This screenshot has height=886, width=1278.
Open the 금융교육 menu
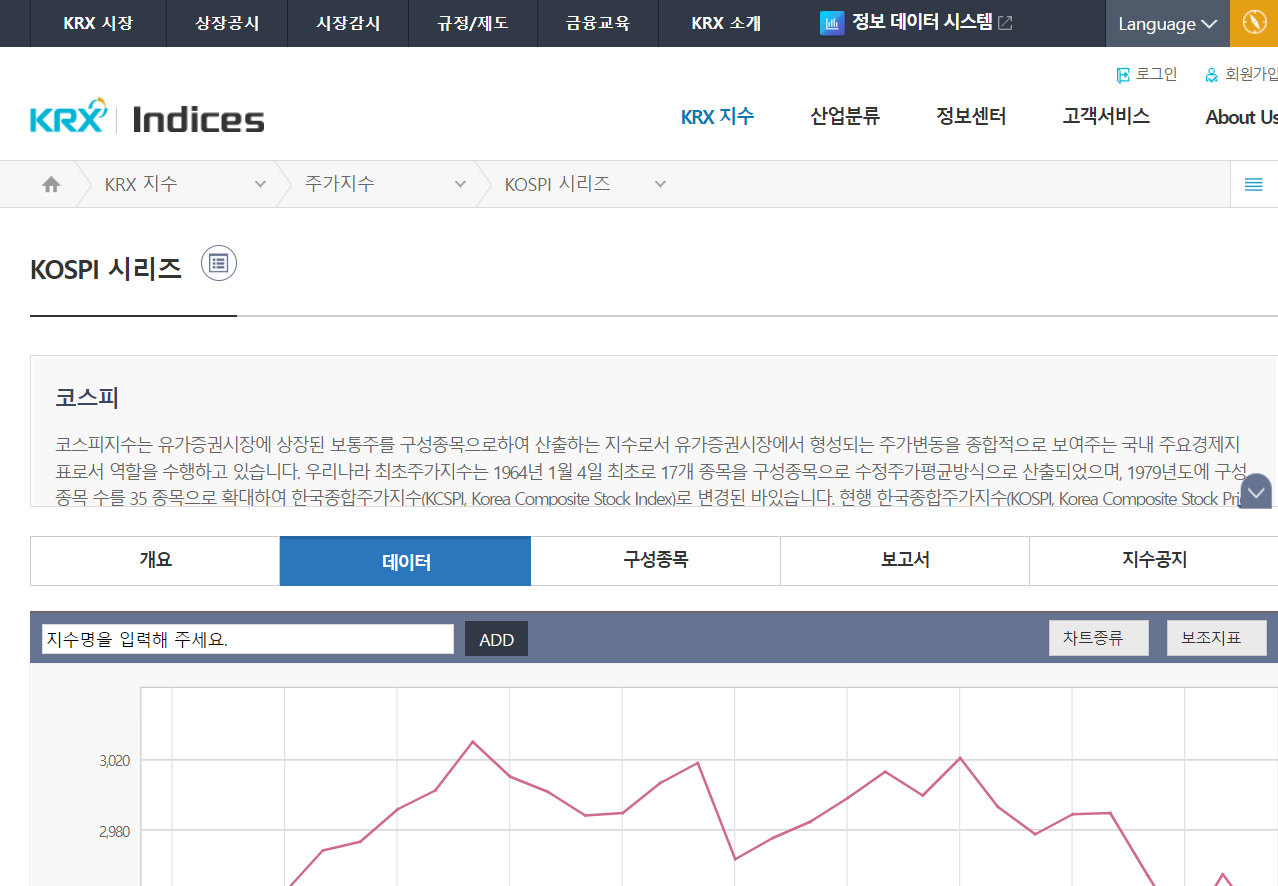(597, 22)
